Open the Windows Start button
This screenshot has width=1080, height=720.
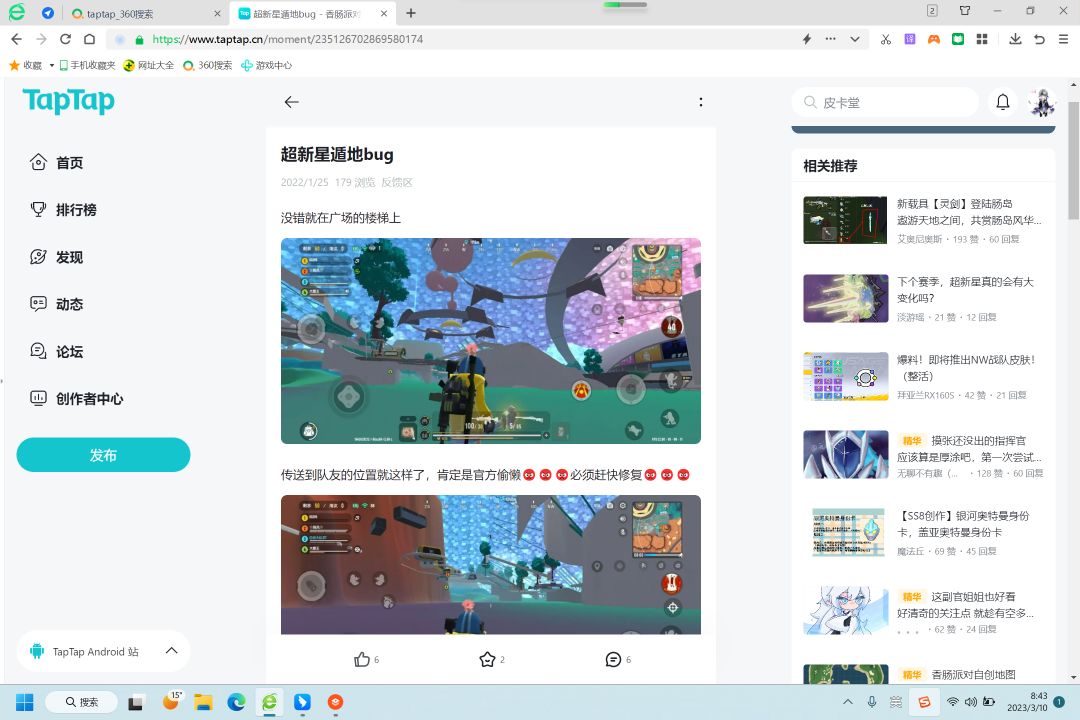(x=25, y=702)
